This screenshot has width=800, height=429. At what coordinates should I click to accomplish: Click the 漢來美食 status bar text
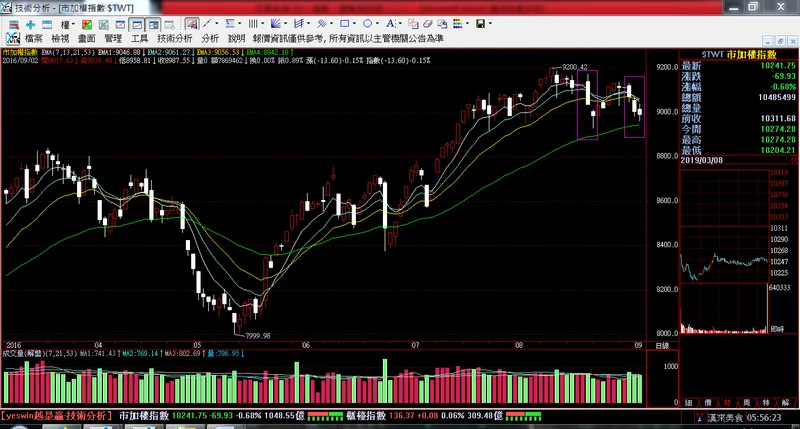tap(725, 418)
